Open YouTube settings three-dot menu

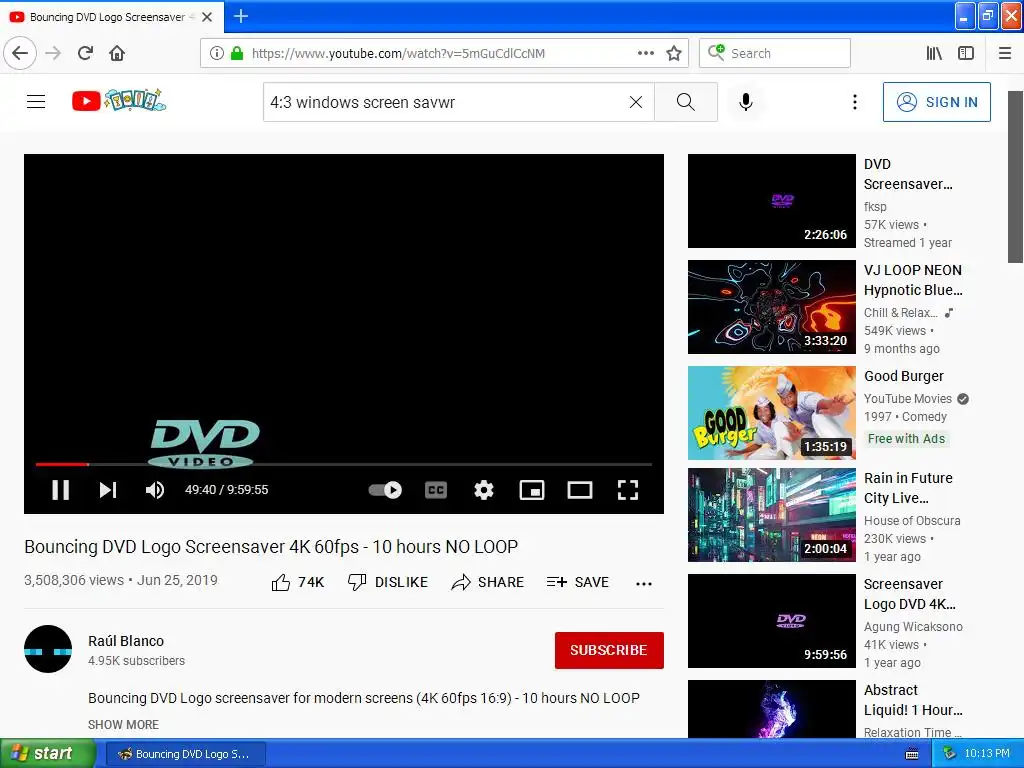pos(854,102)
